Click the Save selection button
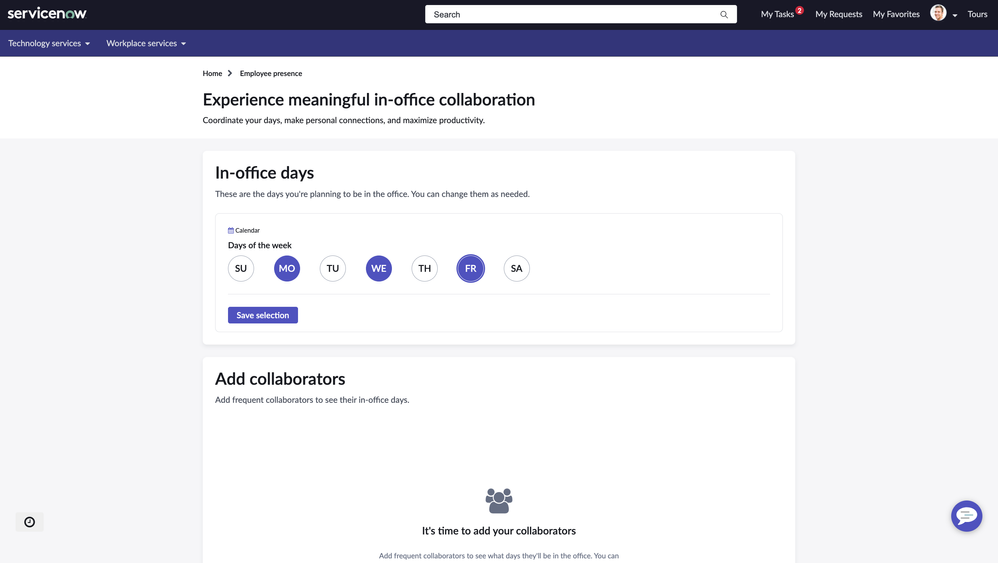 tap(263, 315)
